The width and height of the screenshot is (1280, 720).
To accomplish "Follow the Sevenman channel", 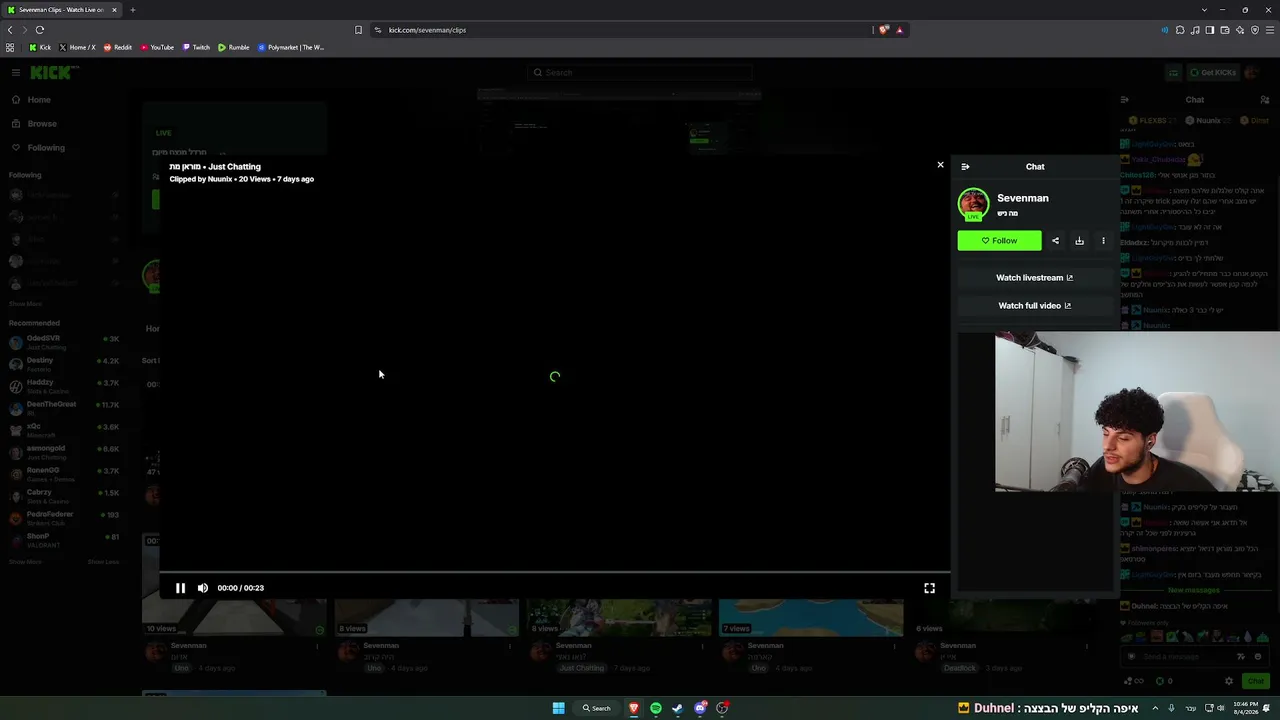I will (x=999, y=241).
